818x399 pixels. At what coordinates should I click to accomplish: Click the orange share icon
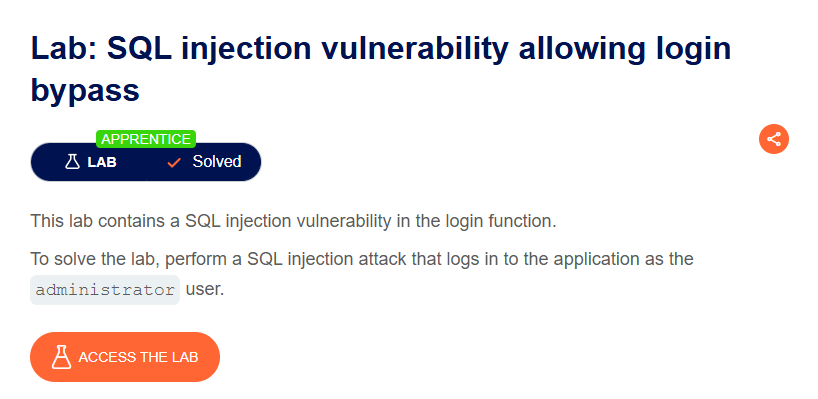pyautogui.click(x=774, y=139)
